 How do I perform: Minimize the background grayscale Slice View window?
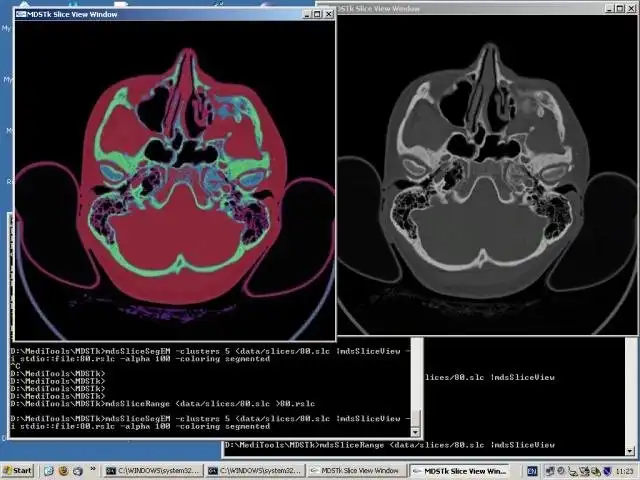click(x=609, y=8)
